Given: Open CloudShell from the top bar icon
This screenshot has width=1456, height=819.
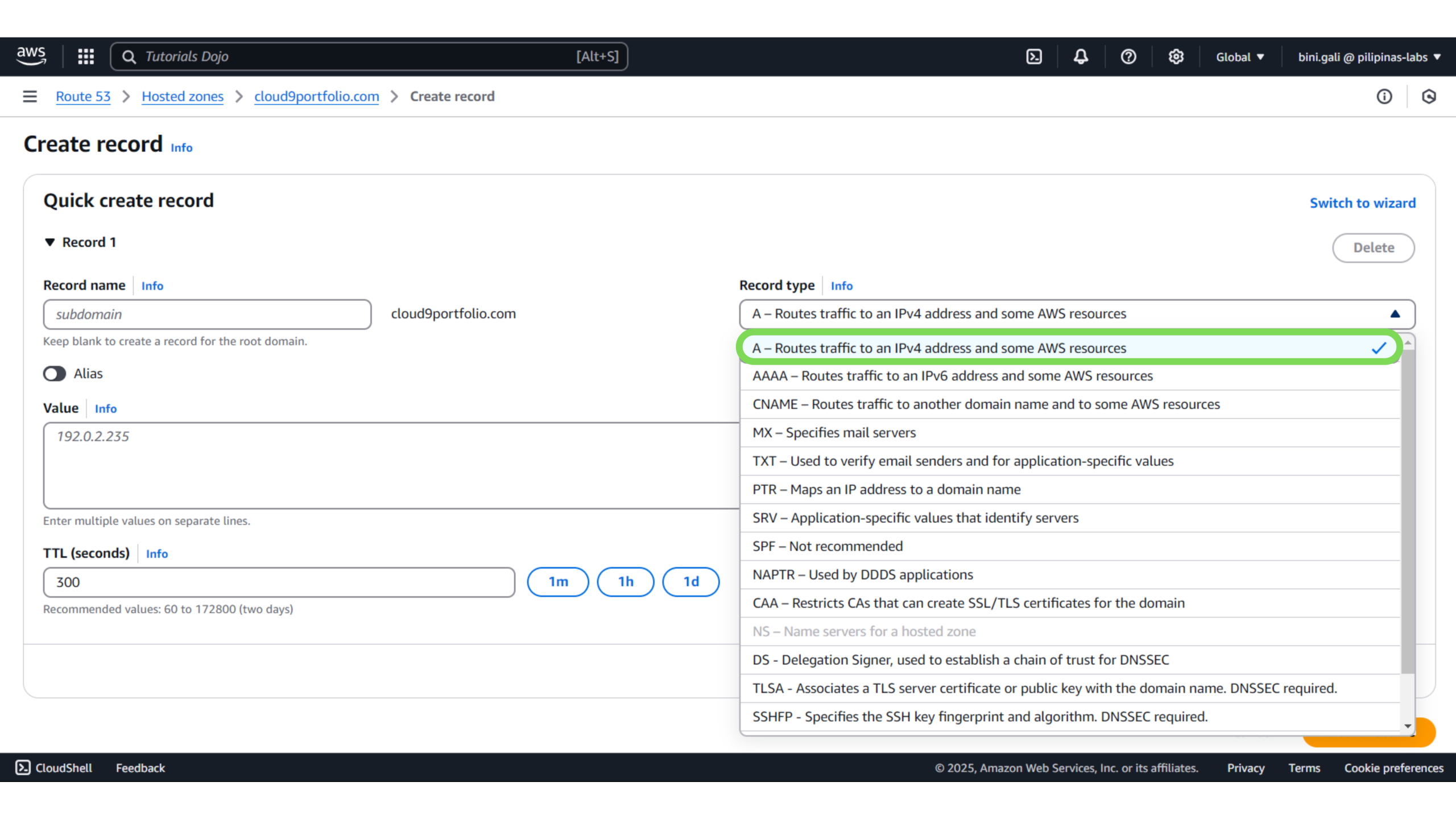Looking at the screenshot, I should [1034, 57].
